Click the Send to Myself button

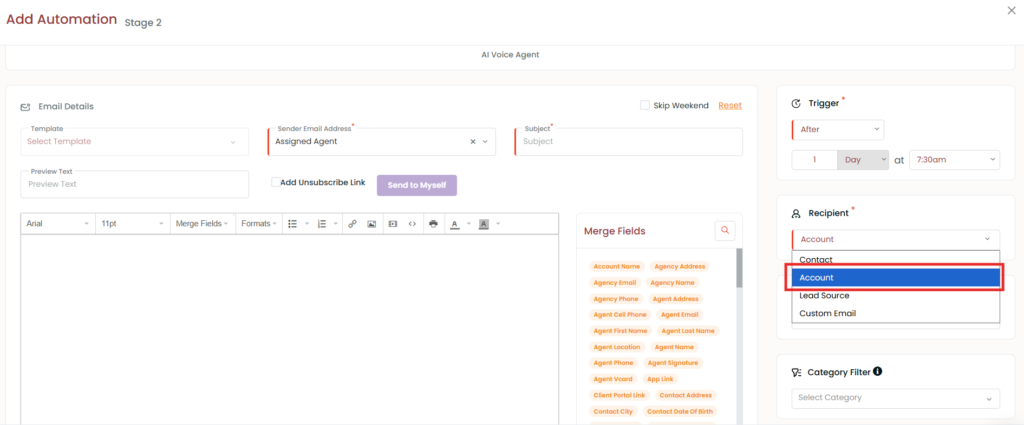[x=417, y=185]
